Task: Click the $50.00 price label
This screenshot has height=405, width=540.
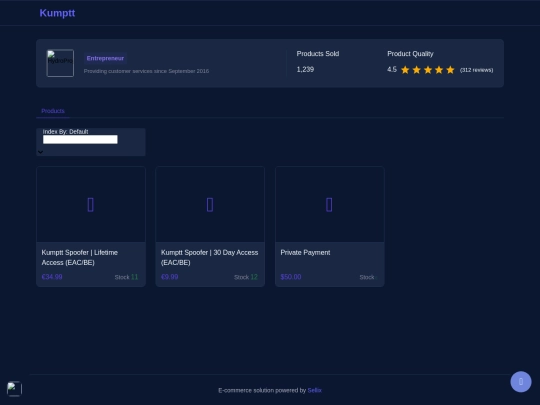Action: pos(291,277)
